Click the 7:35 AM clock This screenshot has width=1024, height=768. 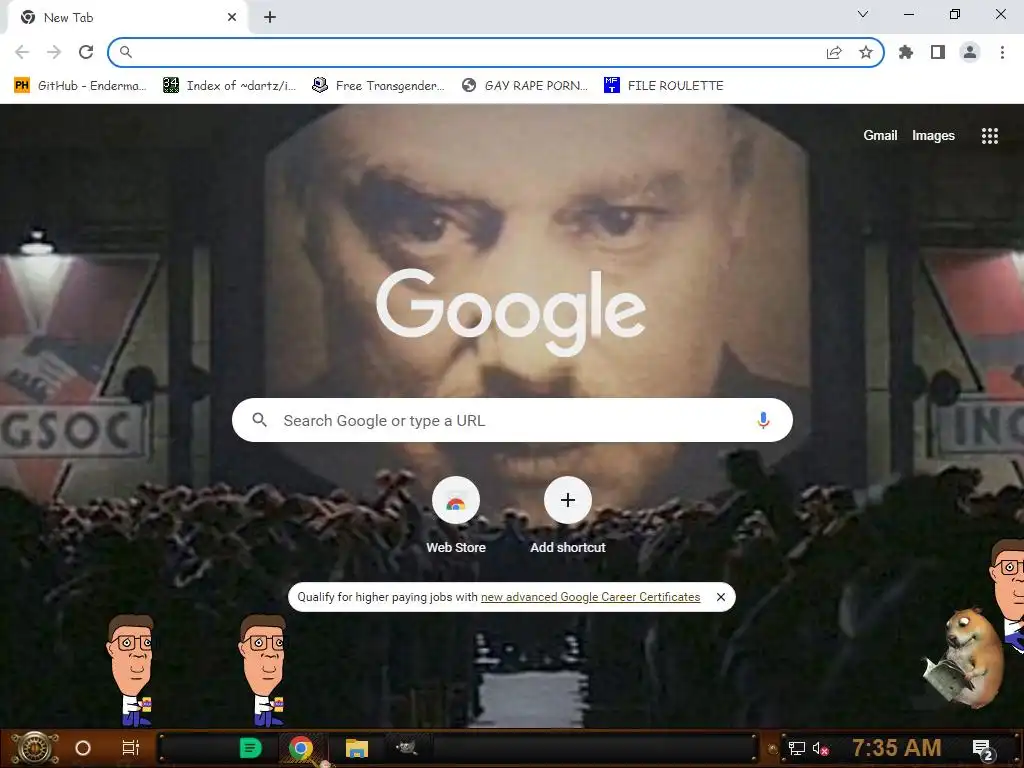(x=897, y=747)
